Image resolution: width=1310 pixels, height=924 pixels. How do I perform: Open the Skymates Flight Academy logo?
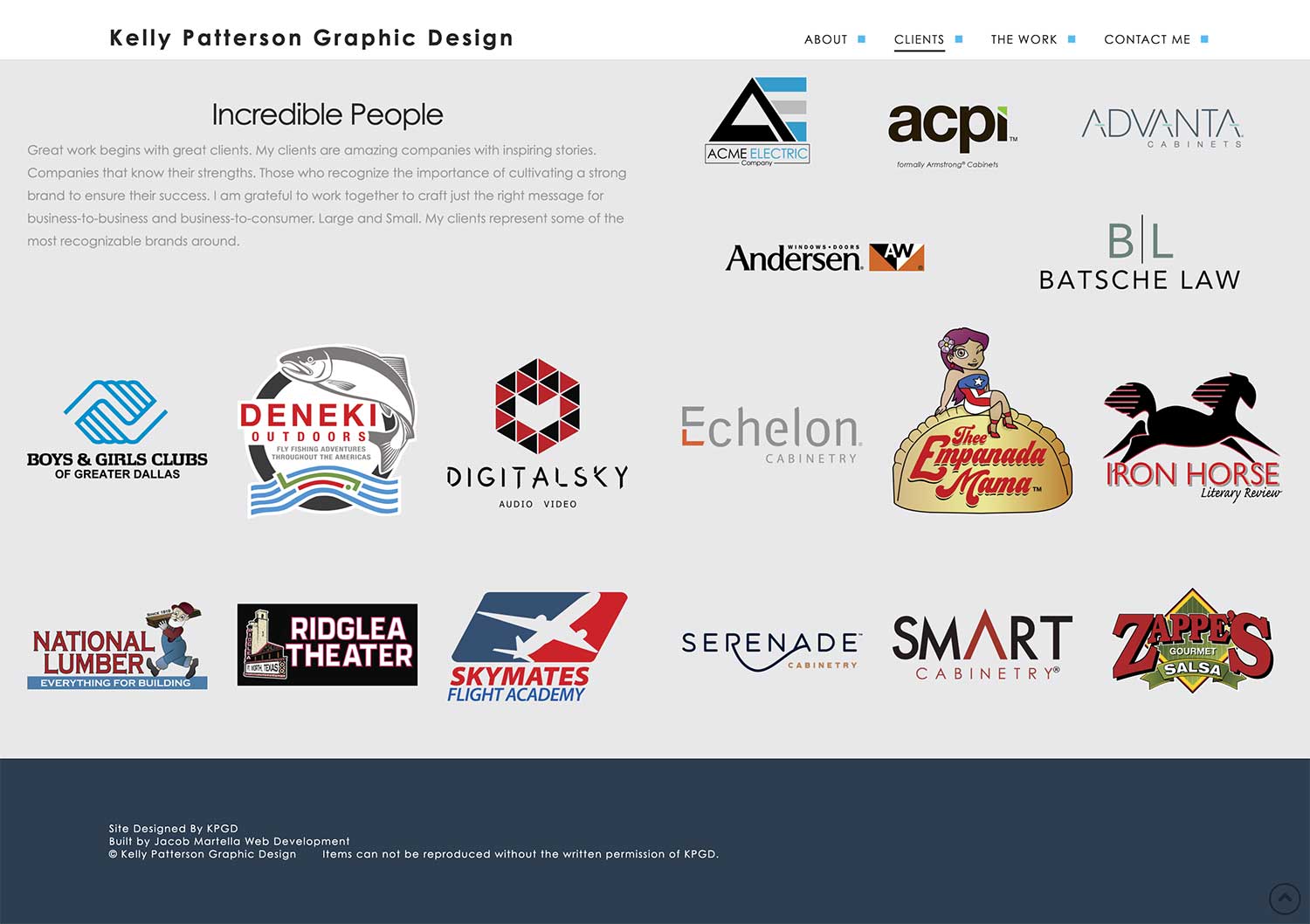(x=537, y=647)
